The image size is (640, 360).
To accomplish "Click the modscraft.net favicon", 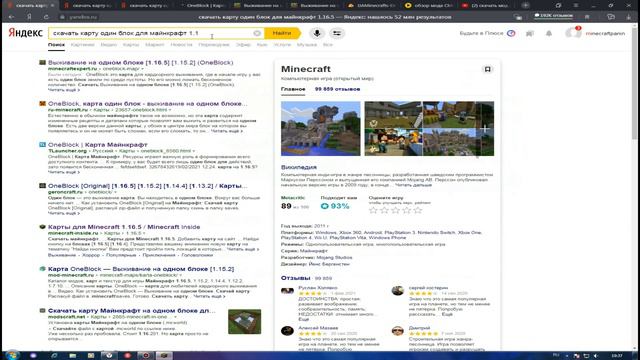I will (x=42, y=311).
